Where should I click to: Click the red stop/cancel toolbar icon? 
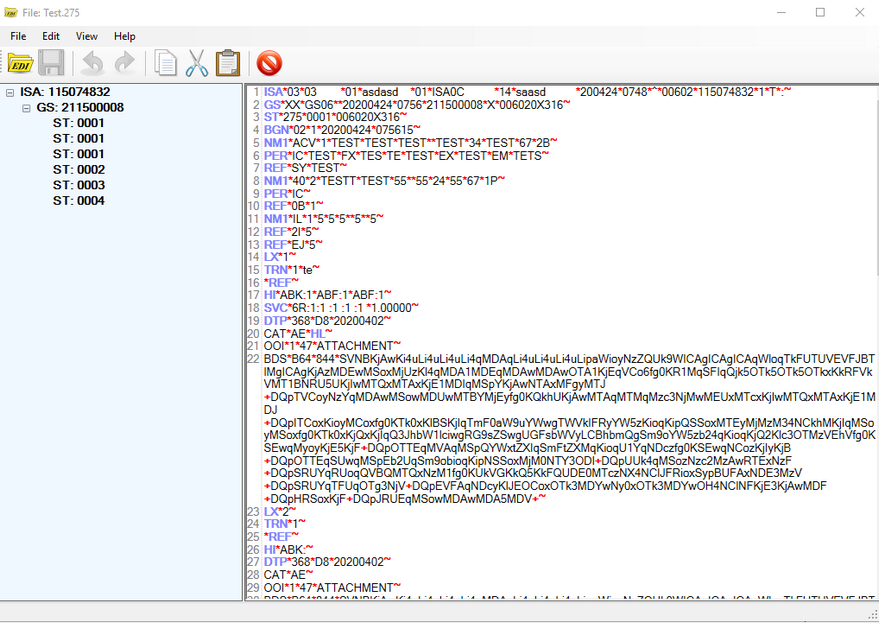[269, 62]
